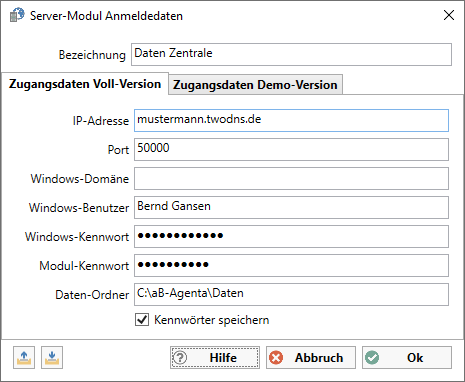Open help with the Hilfe button

(215, 358)
